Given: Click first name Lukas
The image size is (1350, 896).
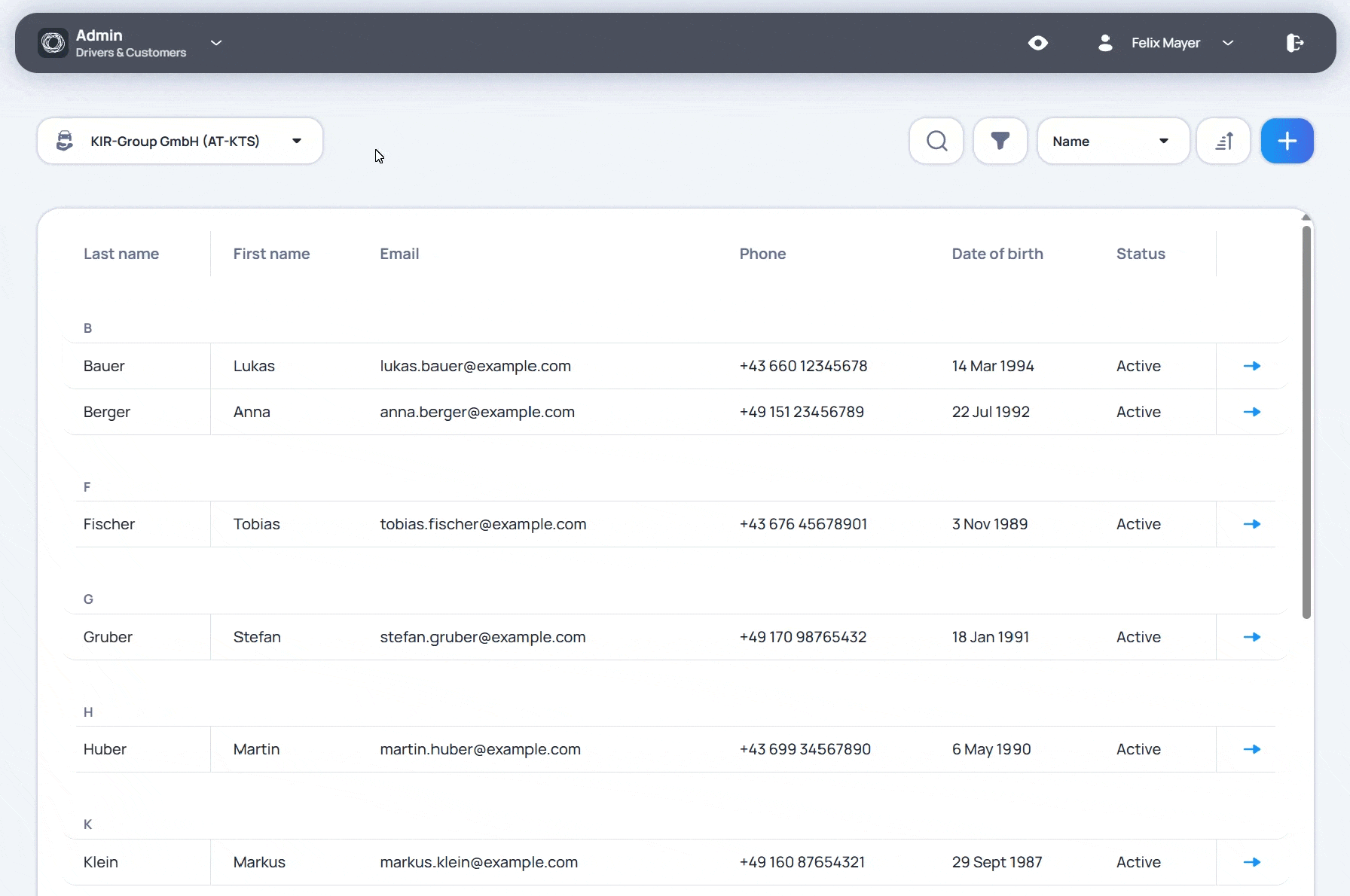Looking at the screenshot, I should click(x=254, y=366).
